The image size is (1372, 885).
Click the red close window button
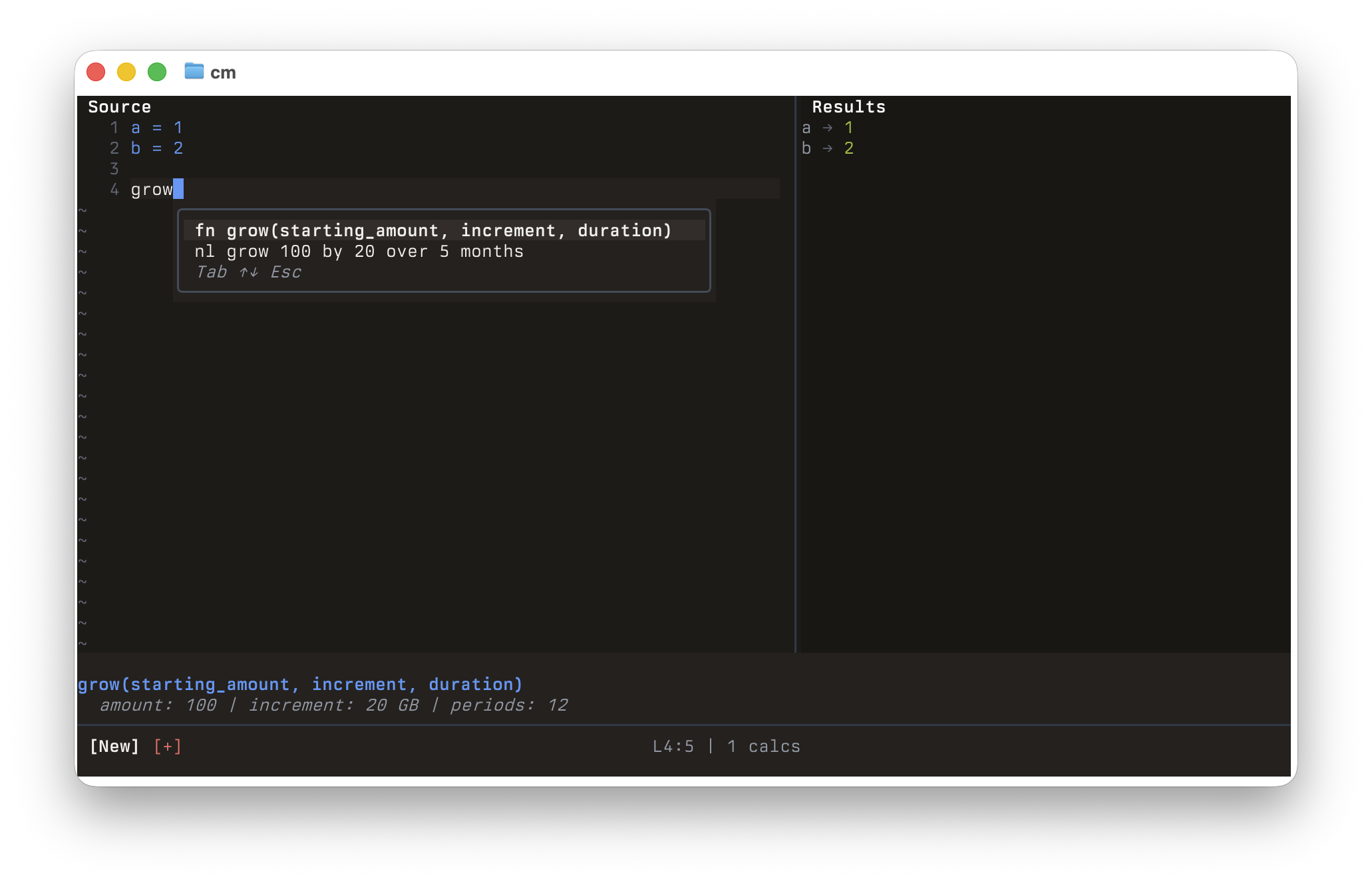(96, 72)
